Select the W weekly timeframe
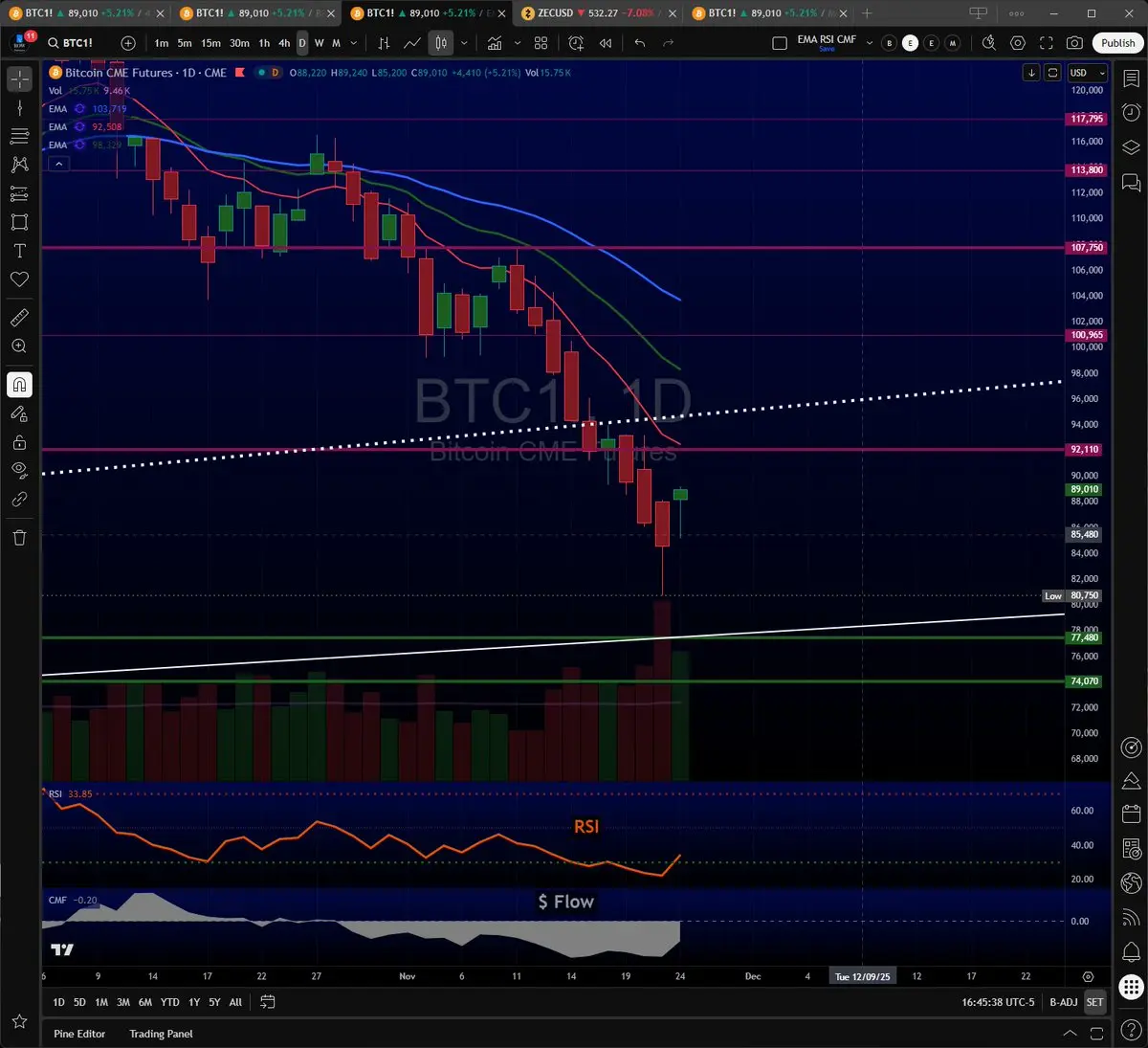The height and width of the screenshot is (1048, 1148). coord(320,43)
